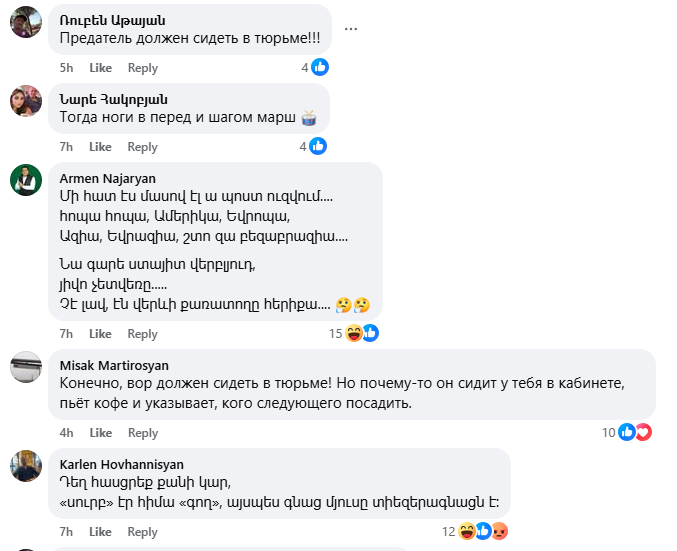The width and height of the screenshot is (677, 551).
Task: Click the reaction icons on Misak Martirosyan's comment
Action: [x=635, y=432]
